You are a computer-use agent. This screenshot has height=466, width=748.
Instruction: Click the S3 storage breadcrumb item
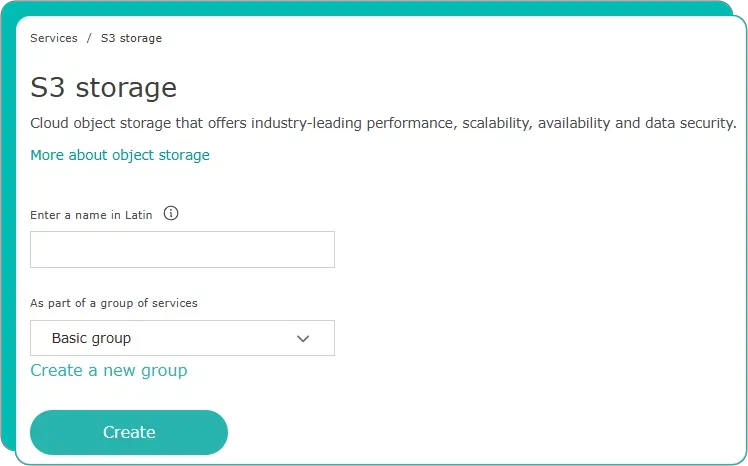pyautogui.click(x=131, y=38)
